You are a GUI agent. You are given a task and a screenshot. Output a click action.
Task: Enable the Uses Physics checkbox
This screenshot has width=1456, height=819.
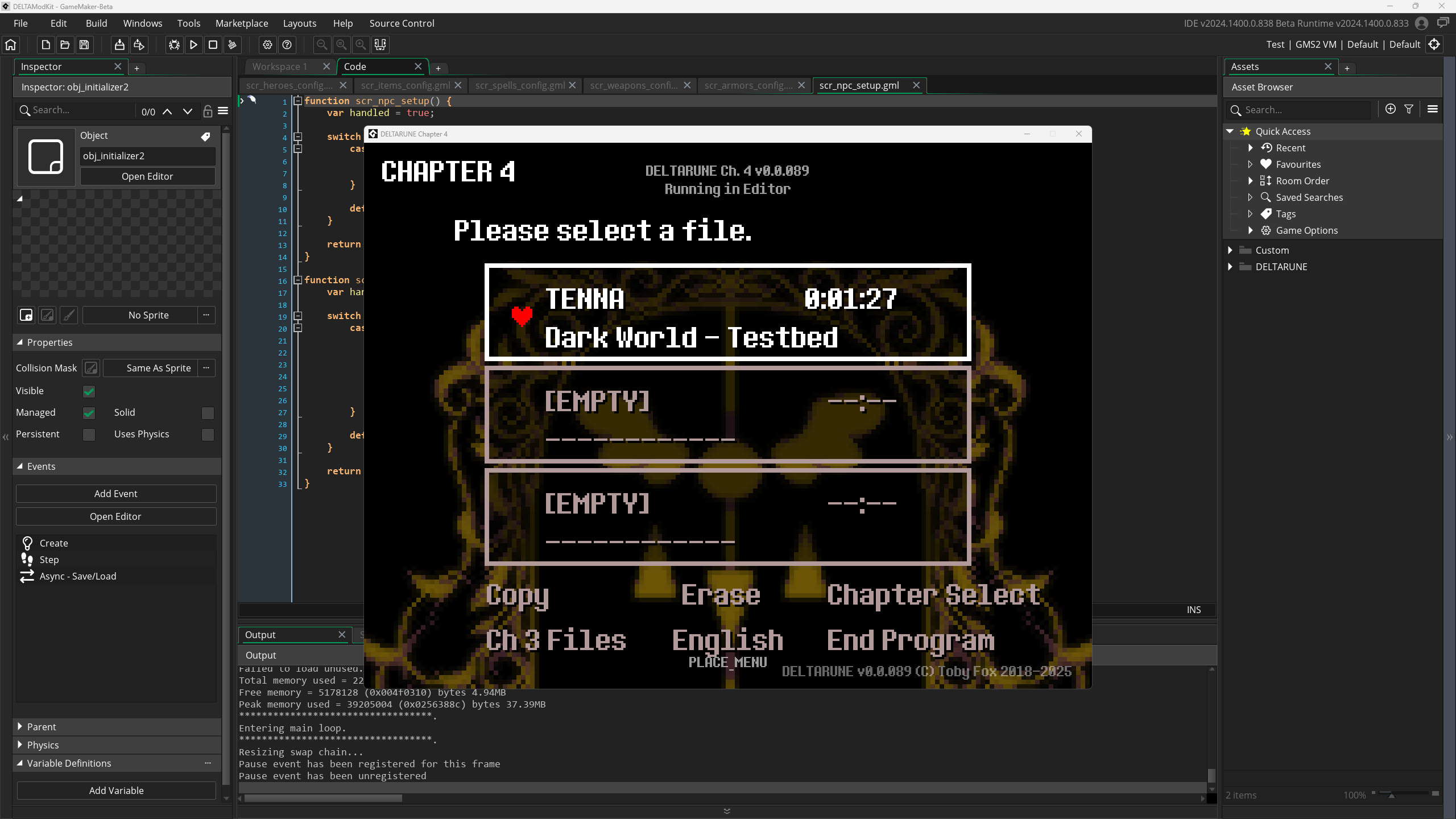[208, 435]
